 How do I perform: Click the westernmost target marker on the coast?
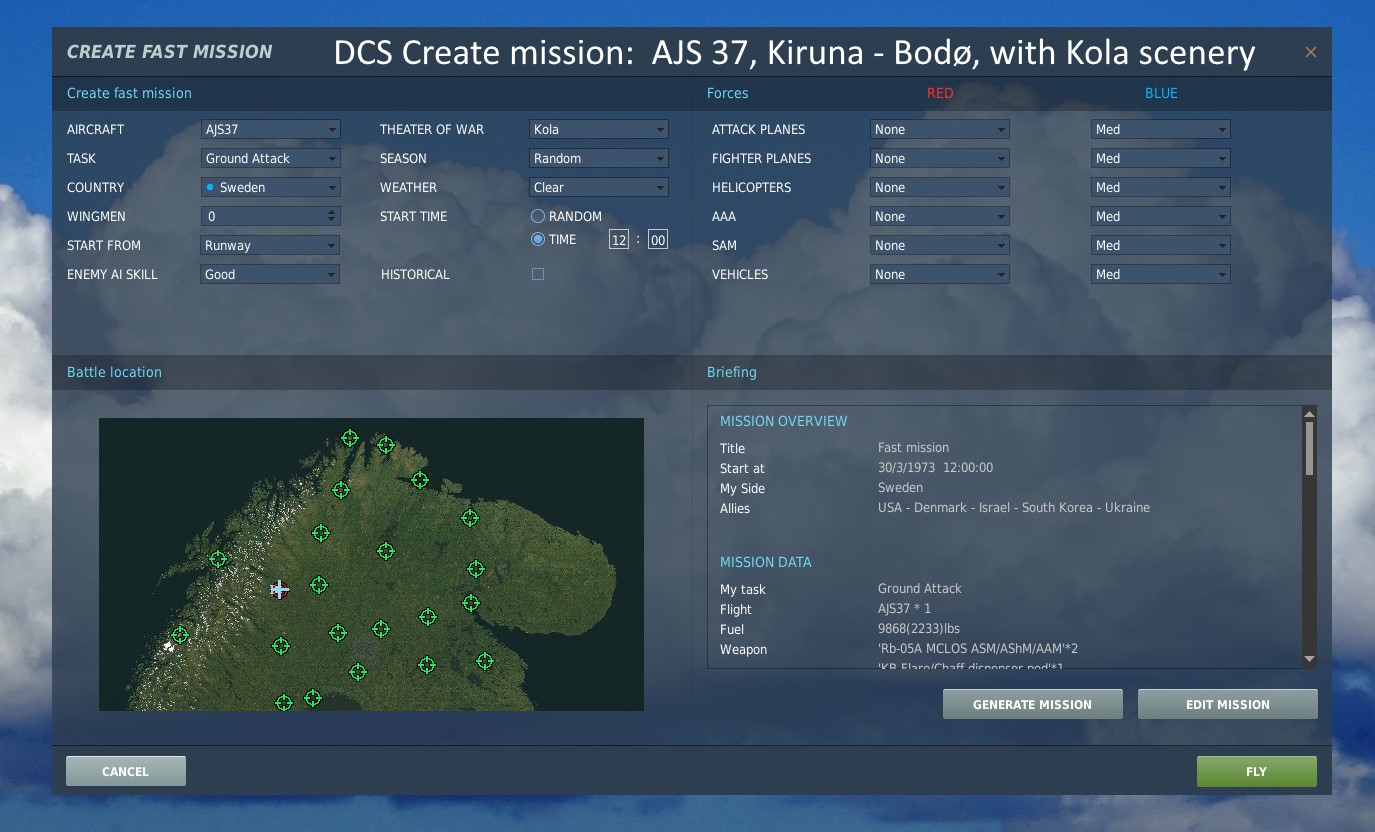[x=180, y=634]
